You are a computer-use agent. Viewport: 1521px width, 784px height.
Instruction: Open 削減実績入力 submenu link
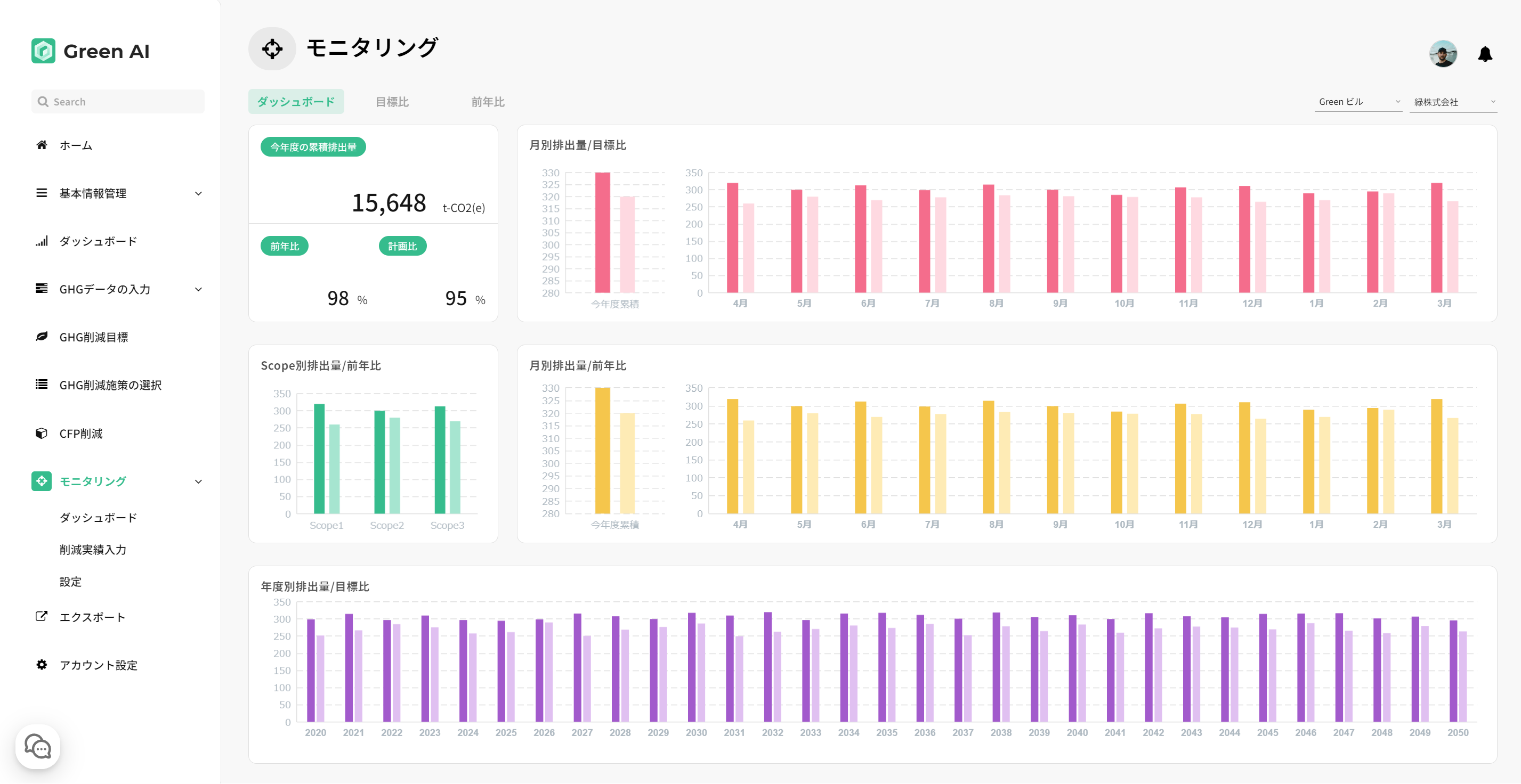pyautogui.click(x=93, y=550)
